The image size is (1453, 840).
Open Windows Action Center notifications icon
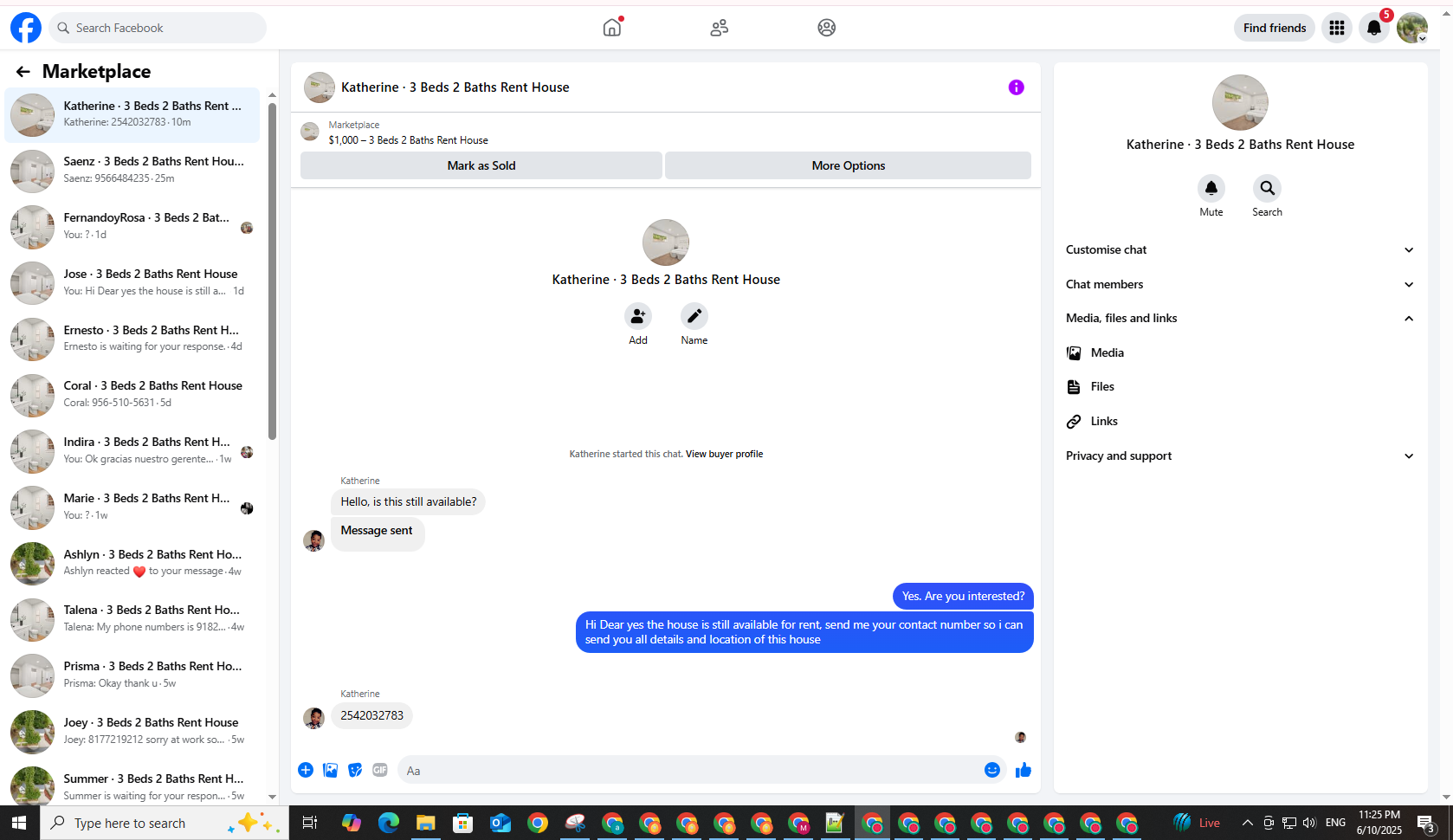click(x=1426, y=823)
